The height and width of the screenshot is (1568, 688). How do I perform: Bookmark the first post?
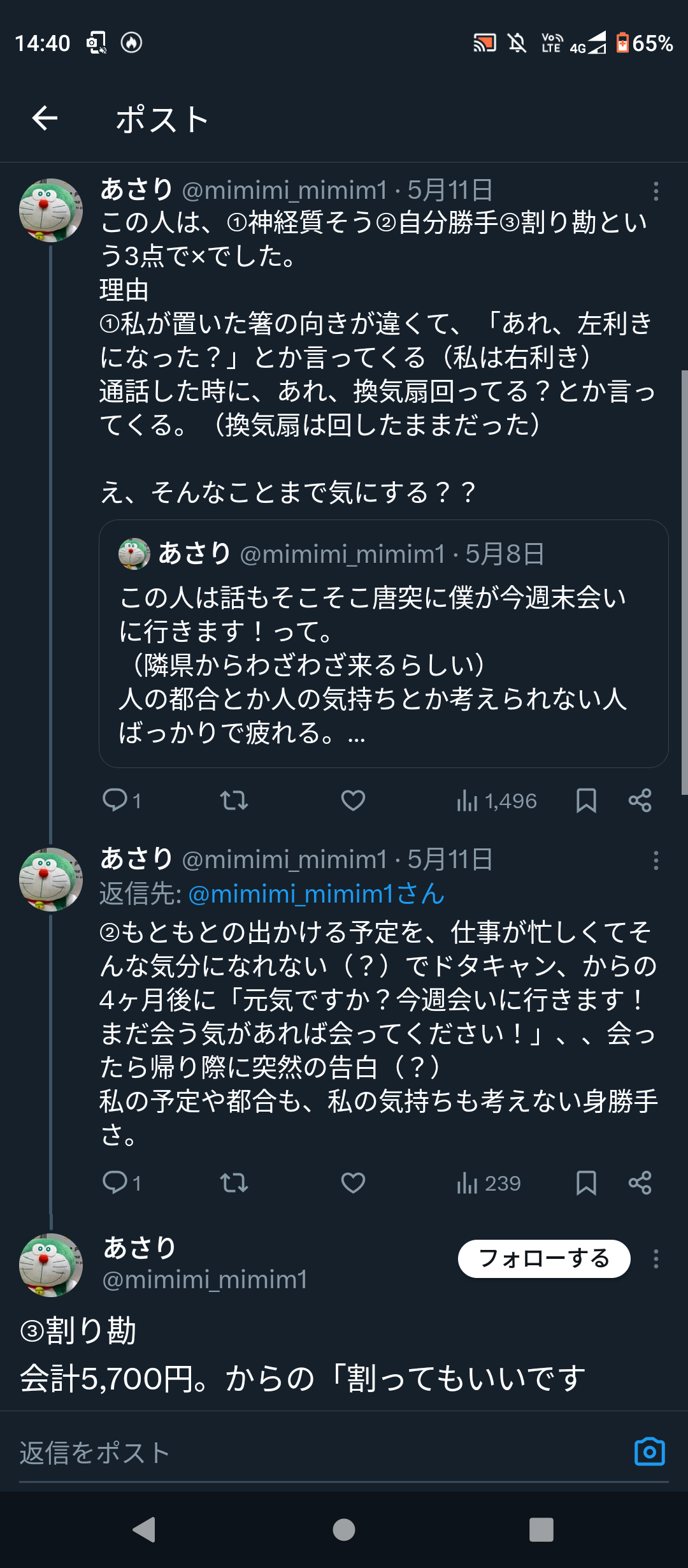coord(586,800)
